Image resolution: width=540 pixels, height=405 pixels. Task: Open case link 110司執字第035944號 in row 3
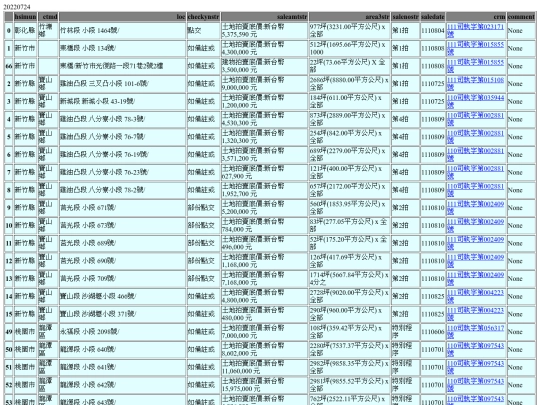[x=475, y=101]
